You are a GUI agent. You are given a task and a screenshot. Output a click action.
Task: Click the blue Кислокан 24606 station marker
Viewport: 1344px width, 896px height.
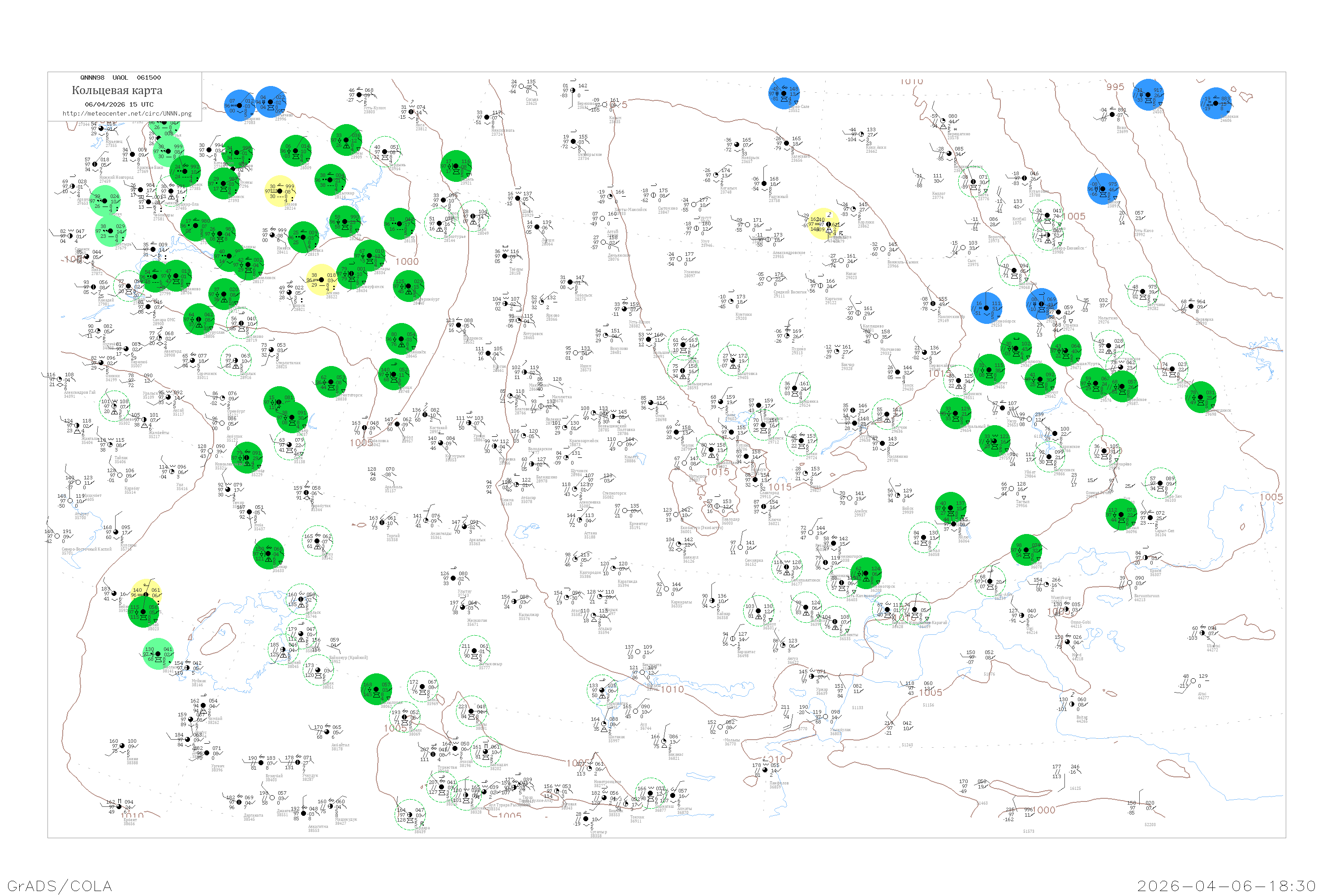pyautogui.click(x=1215, y=103)
